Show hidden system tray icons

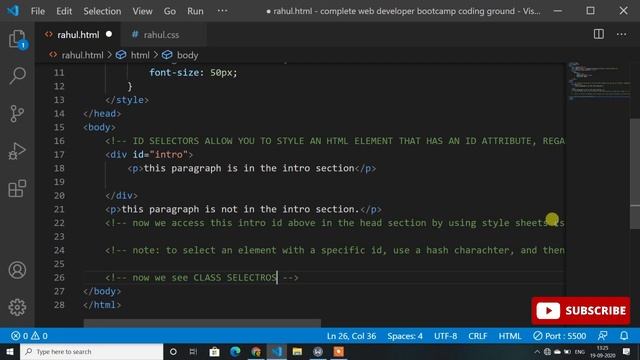537,352
